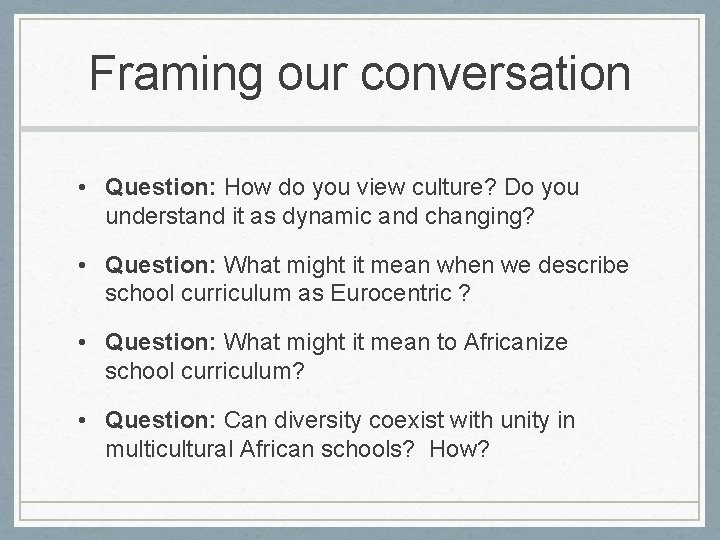Viewport: 720px width, 540px height.
Task: Click the first bold 'Question:' label
Action: pos(160,187)
